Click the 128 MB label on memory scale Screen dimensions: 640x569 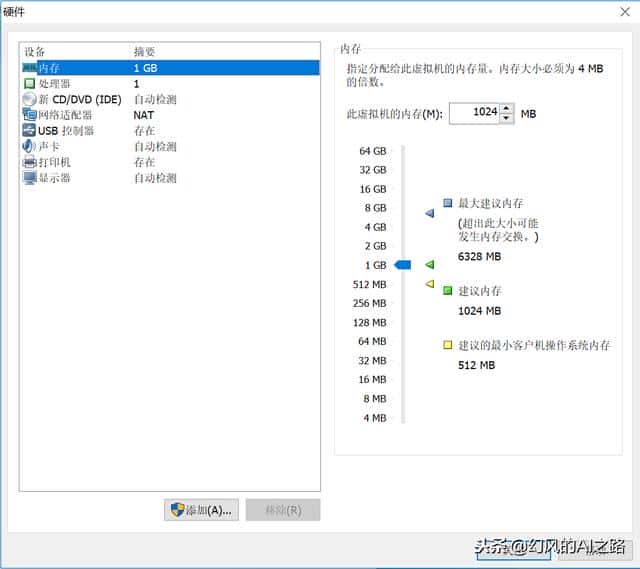pos(369,322)
